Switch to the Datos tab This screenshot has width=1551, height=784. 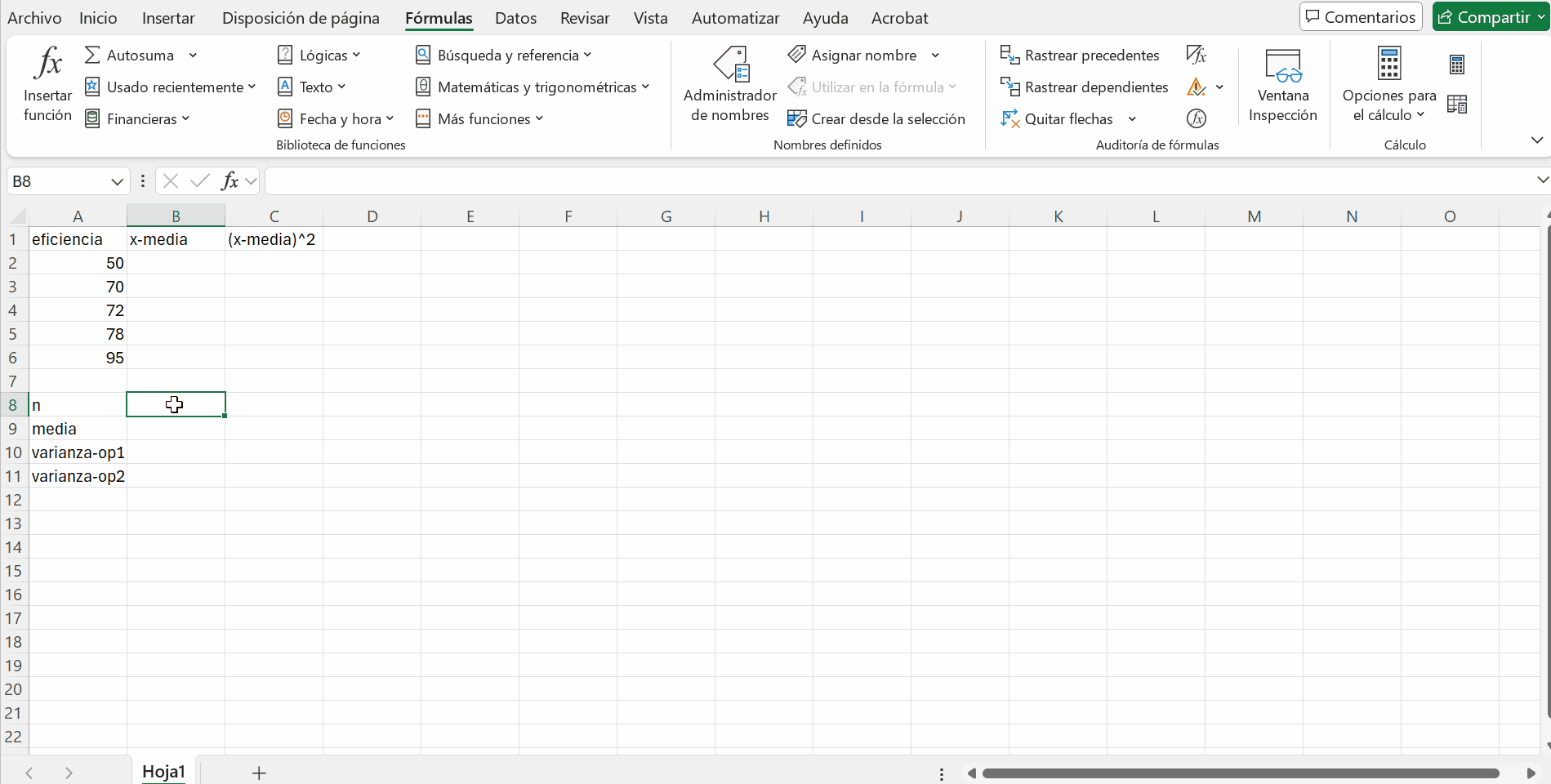515,18
